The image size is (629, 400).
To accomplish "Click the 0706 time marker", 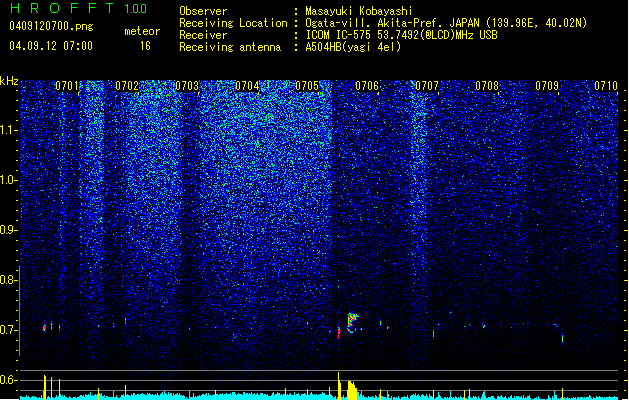I will (x=367, y=86).
